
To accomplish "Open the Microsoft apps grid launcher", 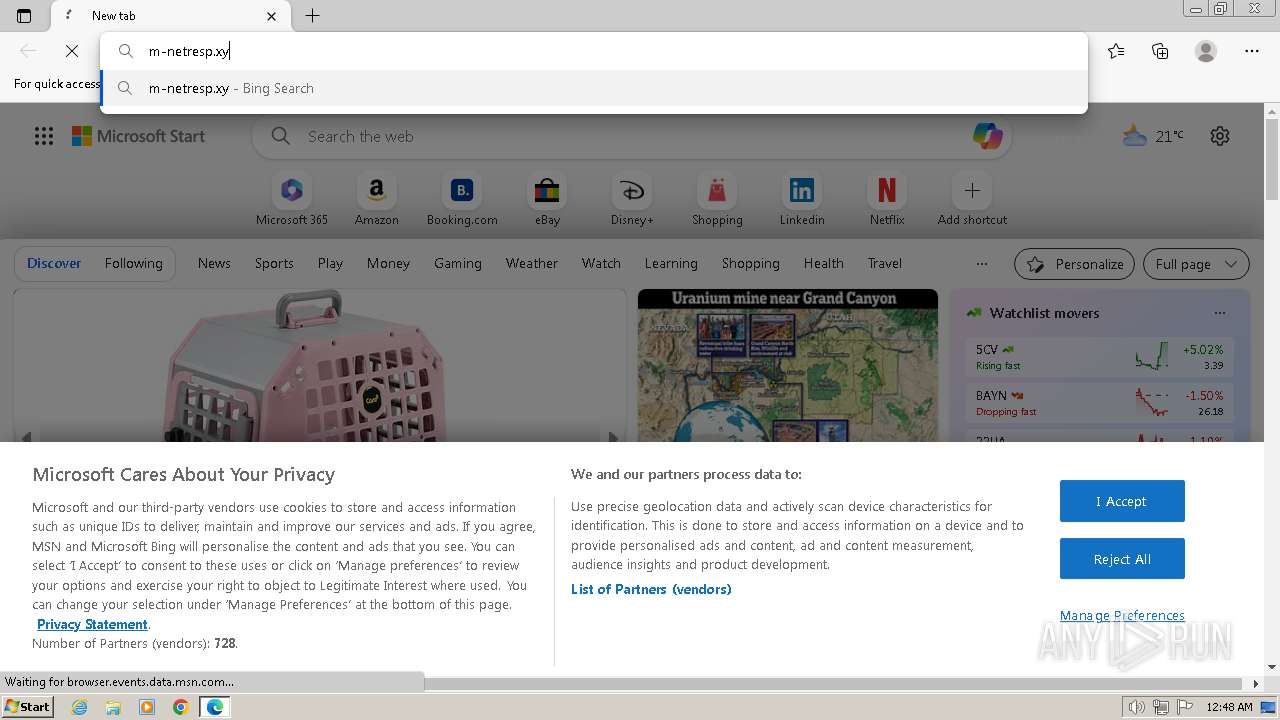I will [44, 136].
